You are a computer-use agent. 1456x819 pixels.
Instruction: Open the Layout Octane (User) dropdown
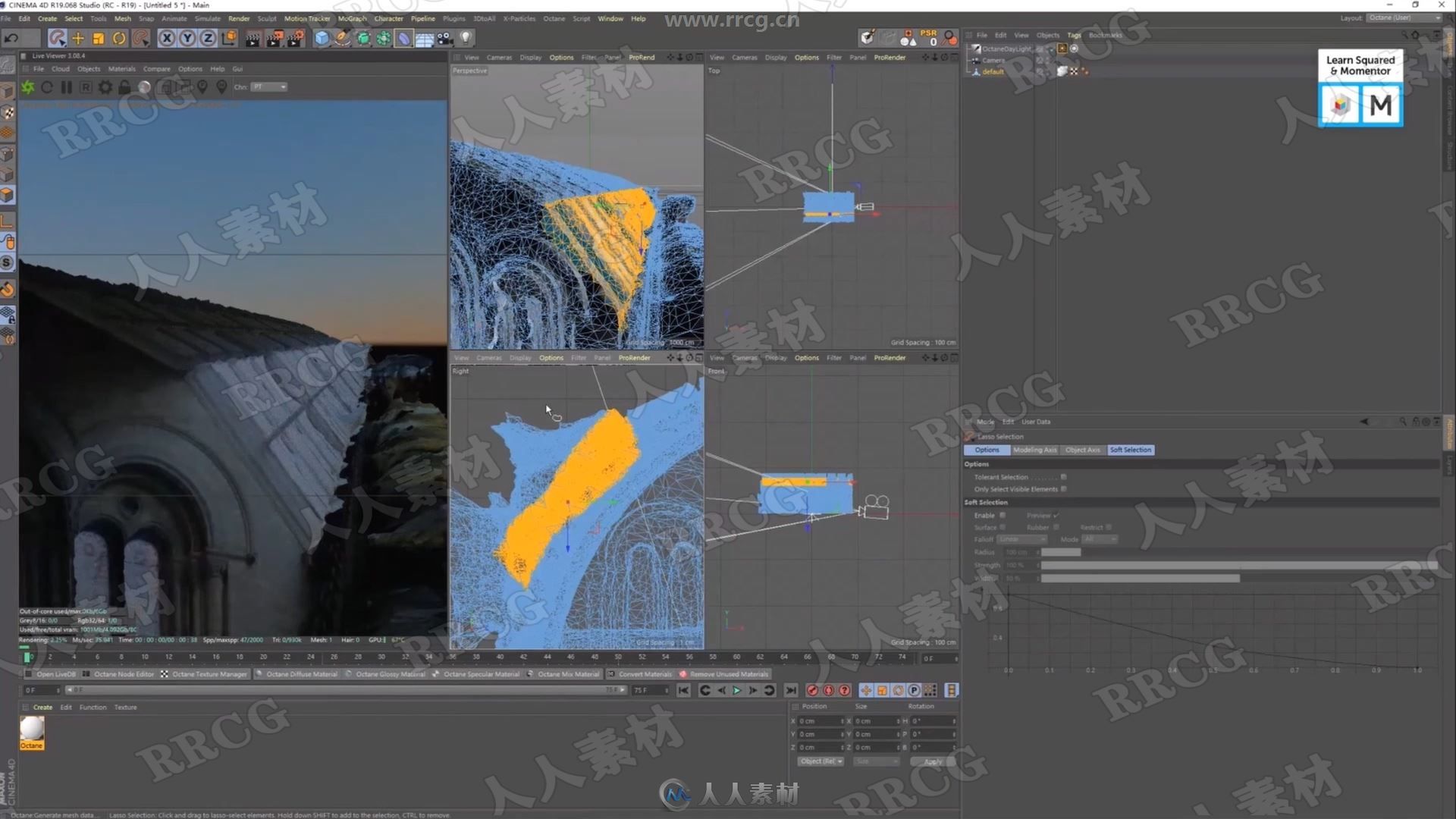(1404, 17)
